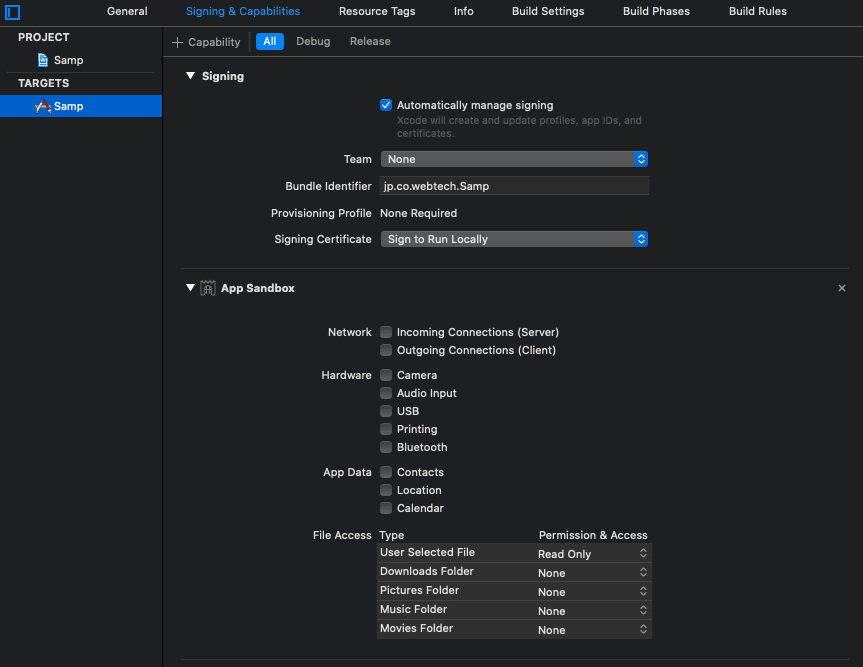Open the Team dropdown
863x667 pixels.
pos(514,159)
